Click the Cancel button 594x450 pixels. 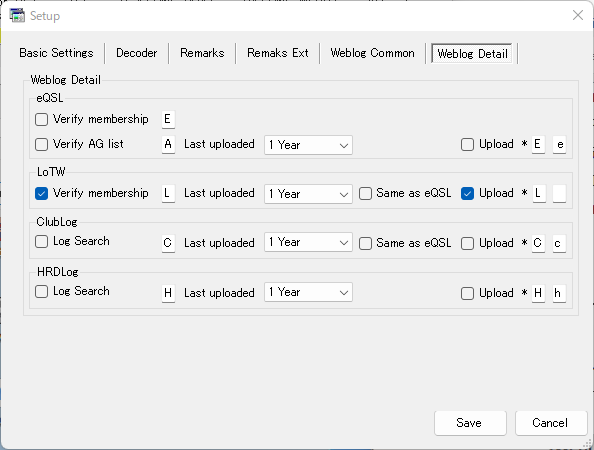coord(551,423)
